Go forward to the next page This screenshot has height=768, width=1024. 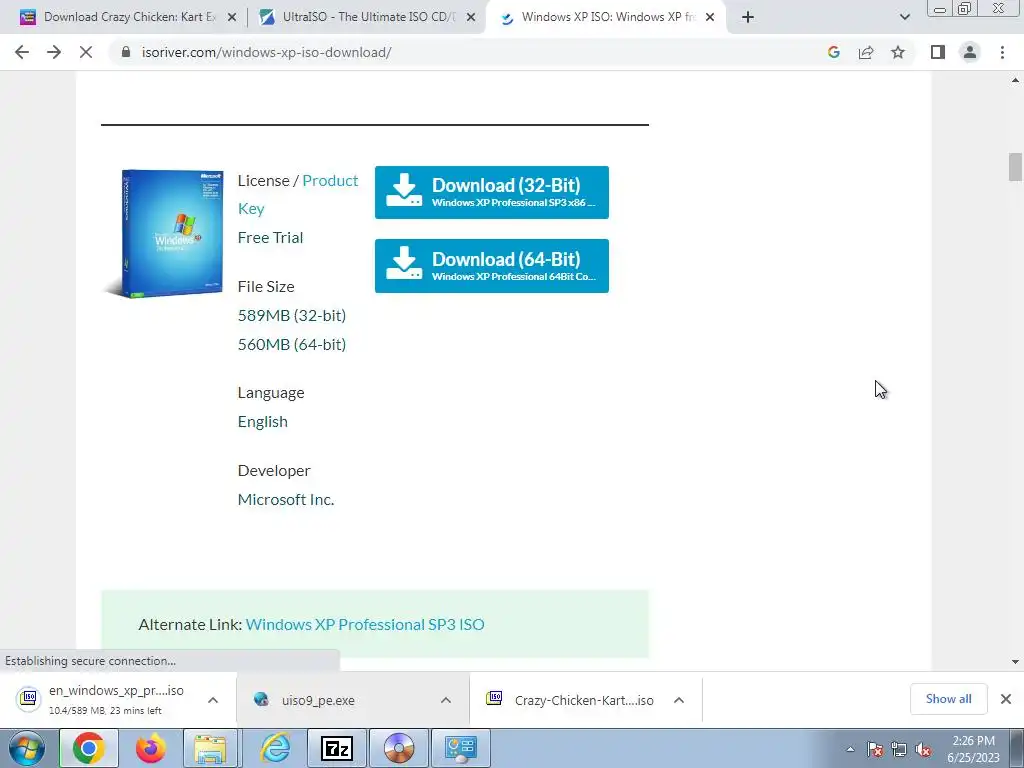point(54,52)
